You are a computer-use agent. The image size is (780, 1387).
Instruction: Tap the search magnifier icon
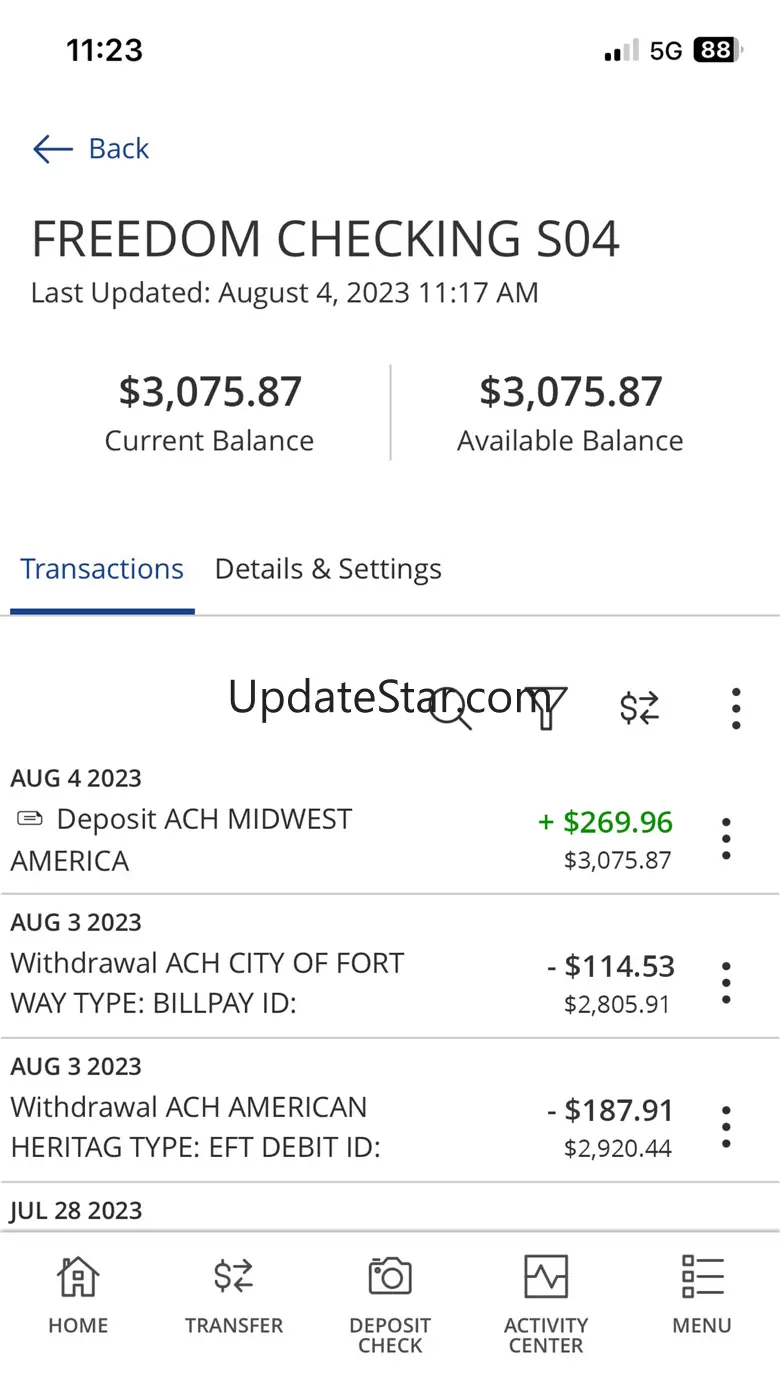pyautogui.click(x=450, y=708)
